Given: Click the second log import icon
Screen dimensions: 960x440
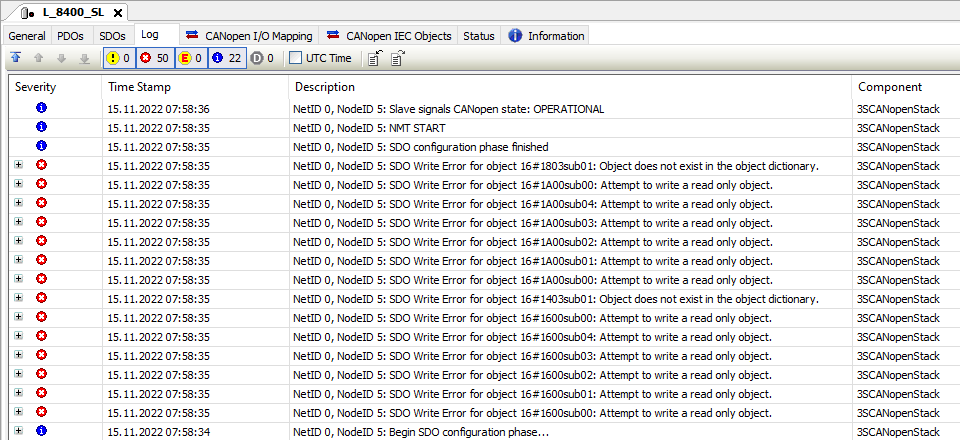Looking at the screenshot, I should 397,58.
